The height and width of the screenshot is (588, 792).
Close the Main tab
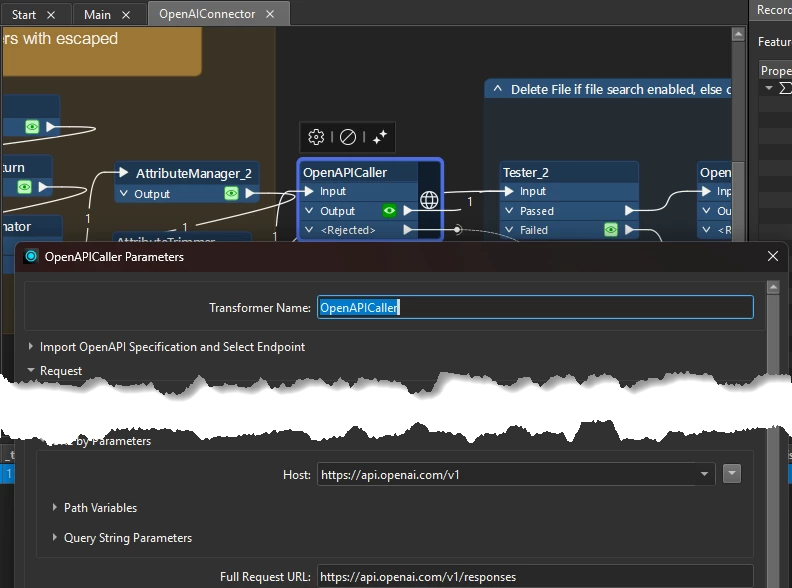point(126,15)
